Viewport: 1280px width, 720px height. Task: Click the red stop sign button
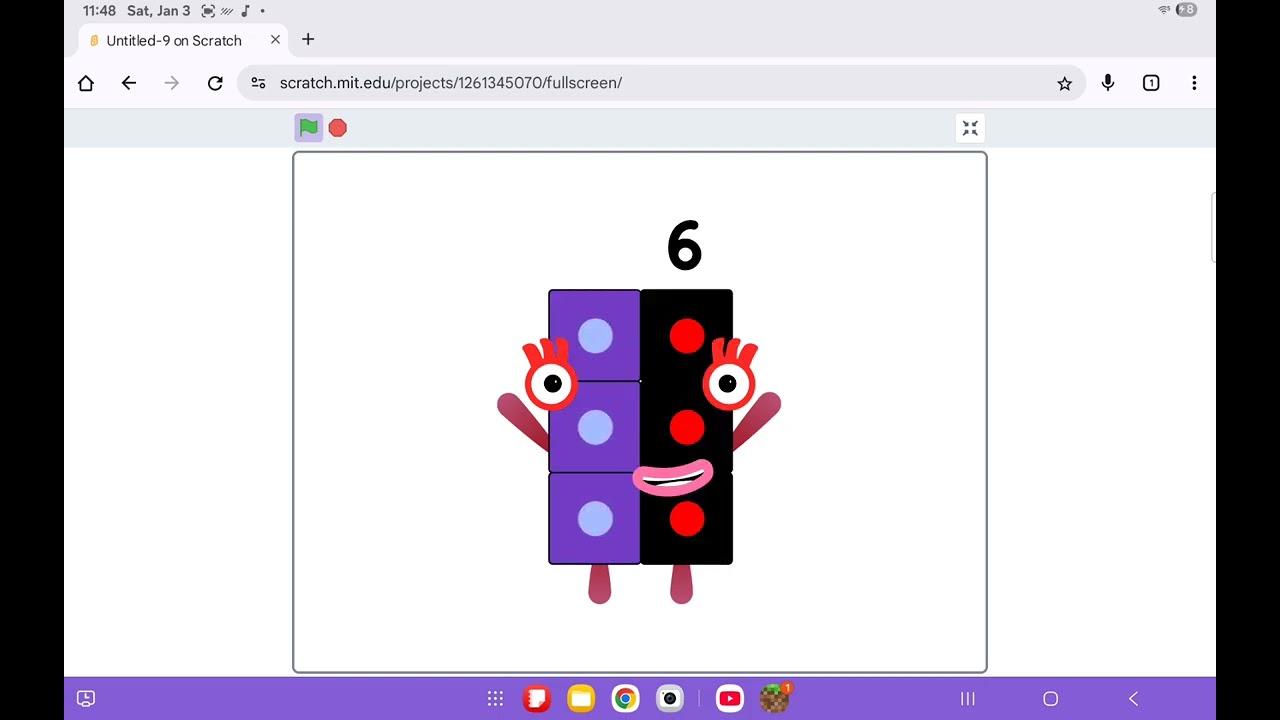[x=338, y=128]
